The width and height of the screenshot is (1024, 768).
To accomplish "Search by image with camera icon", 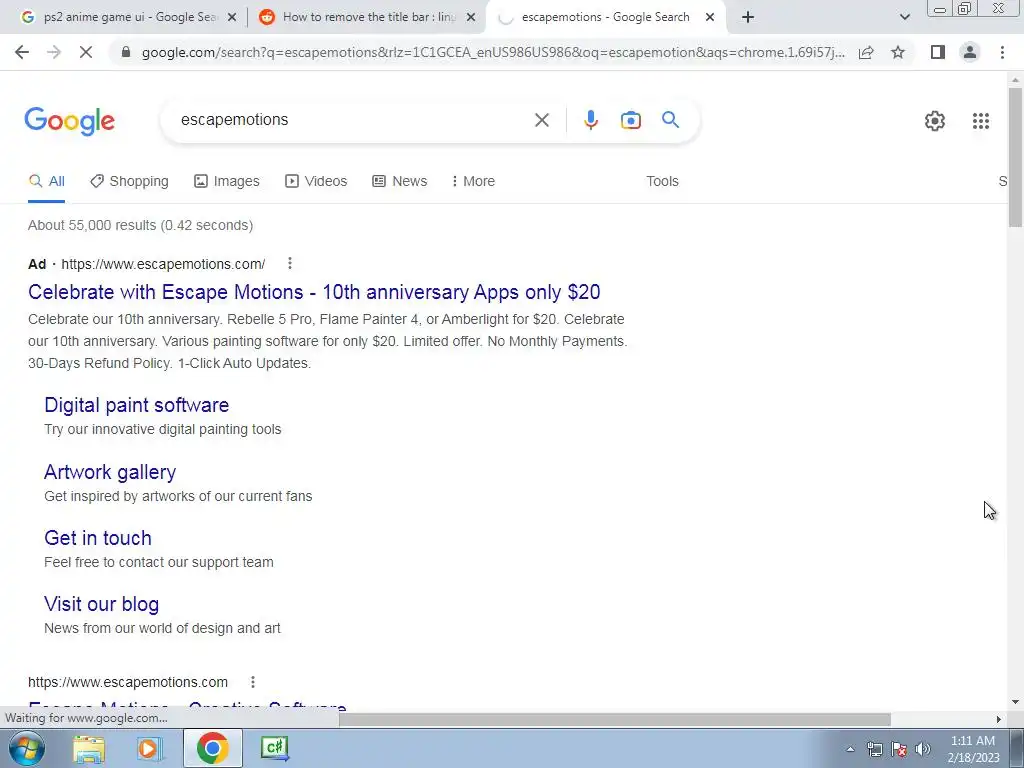I will point(630,120).
